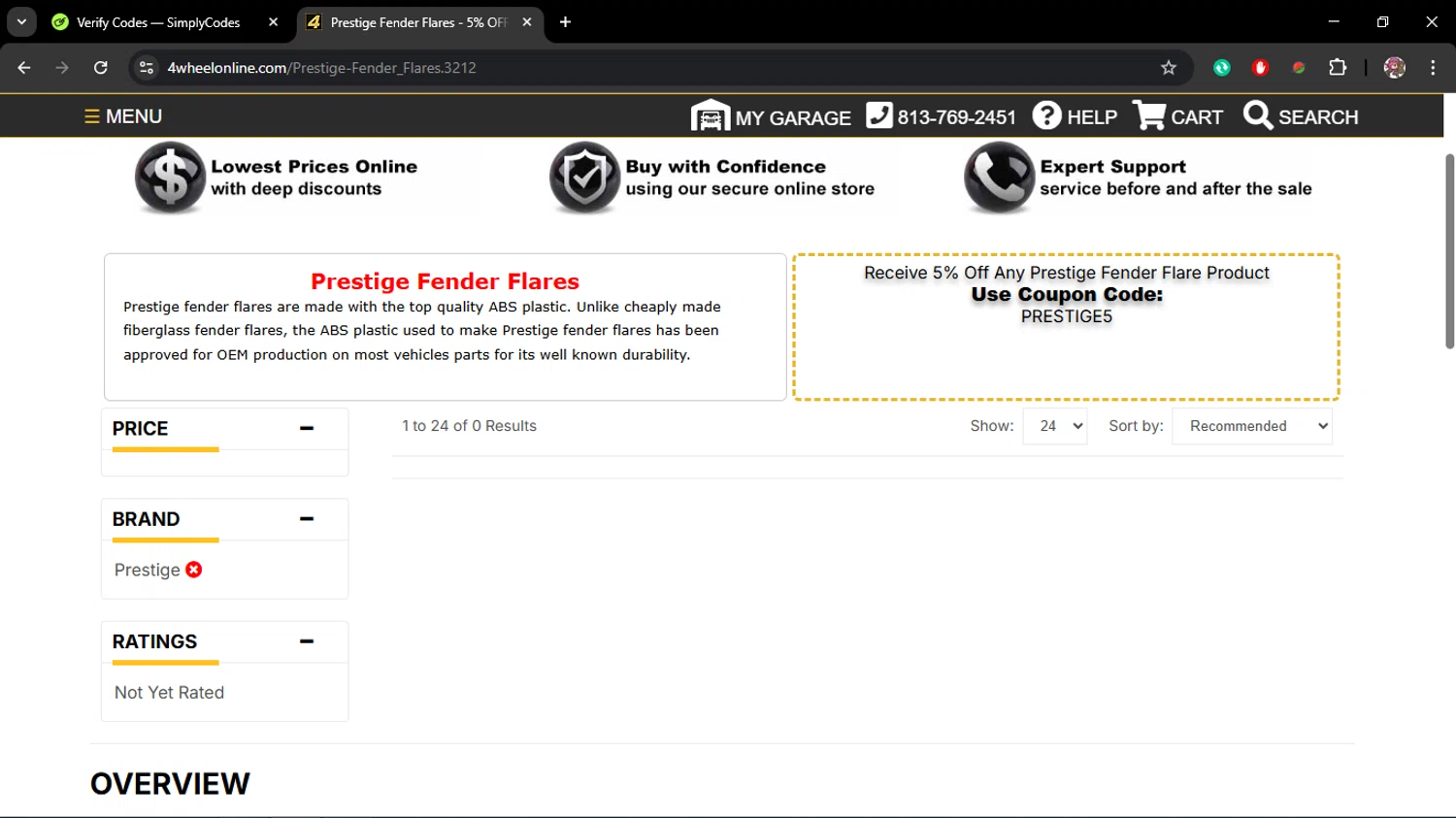Click the Buy with Confidence shield icon
Screen dimensions: 1456x818
pos(584,178)
